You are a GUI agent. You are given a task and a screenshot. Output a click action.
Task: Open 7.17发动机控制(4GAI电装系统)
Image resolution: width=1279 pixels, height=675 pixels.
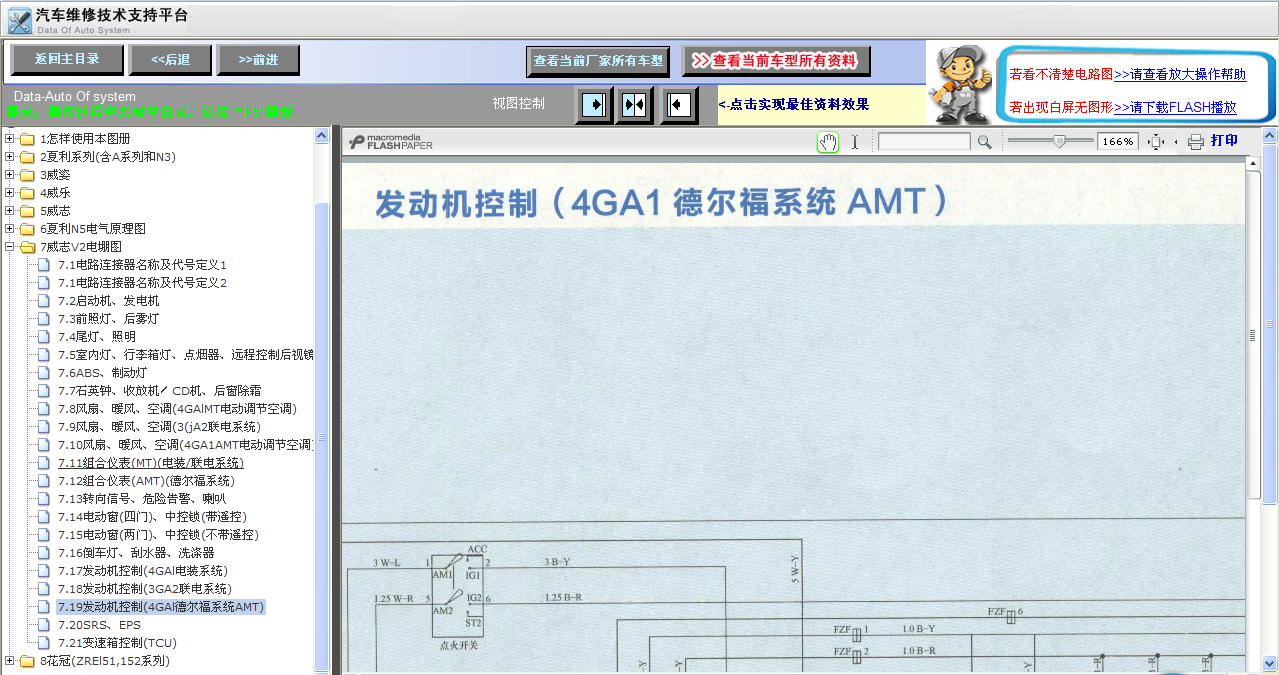tap(142, 571)
